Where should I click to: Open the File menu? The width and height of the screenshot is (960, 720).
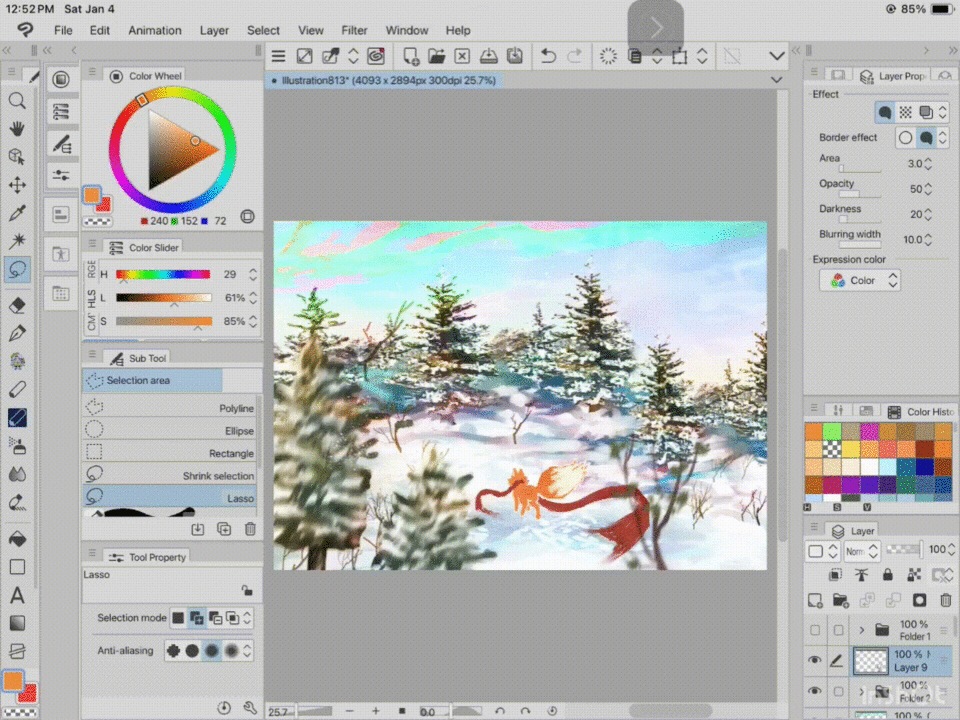point(62,31)
